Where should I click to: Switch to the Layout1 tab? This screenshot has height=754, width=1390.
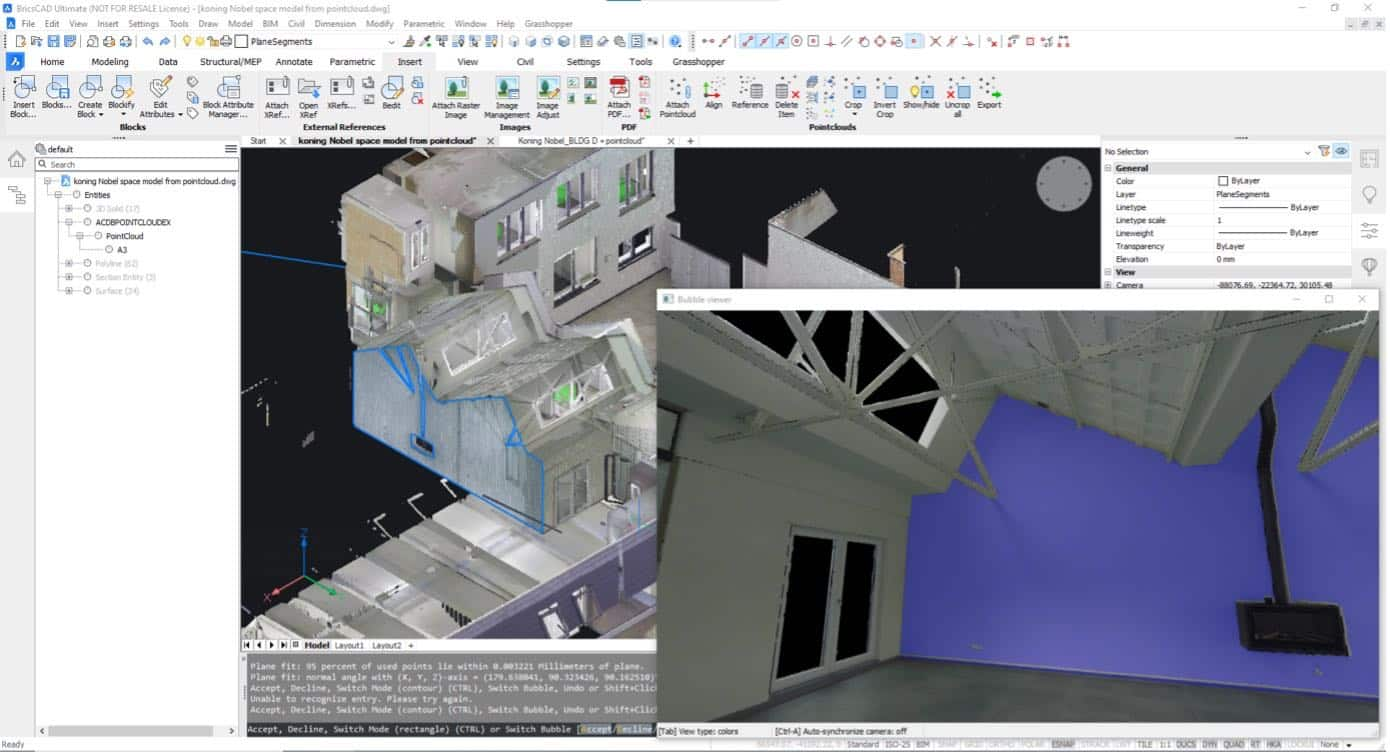tap(349, 645)
